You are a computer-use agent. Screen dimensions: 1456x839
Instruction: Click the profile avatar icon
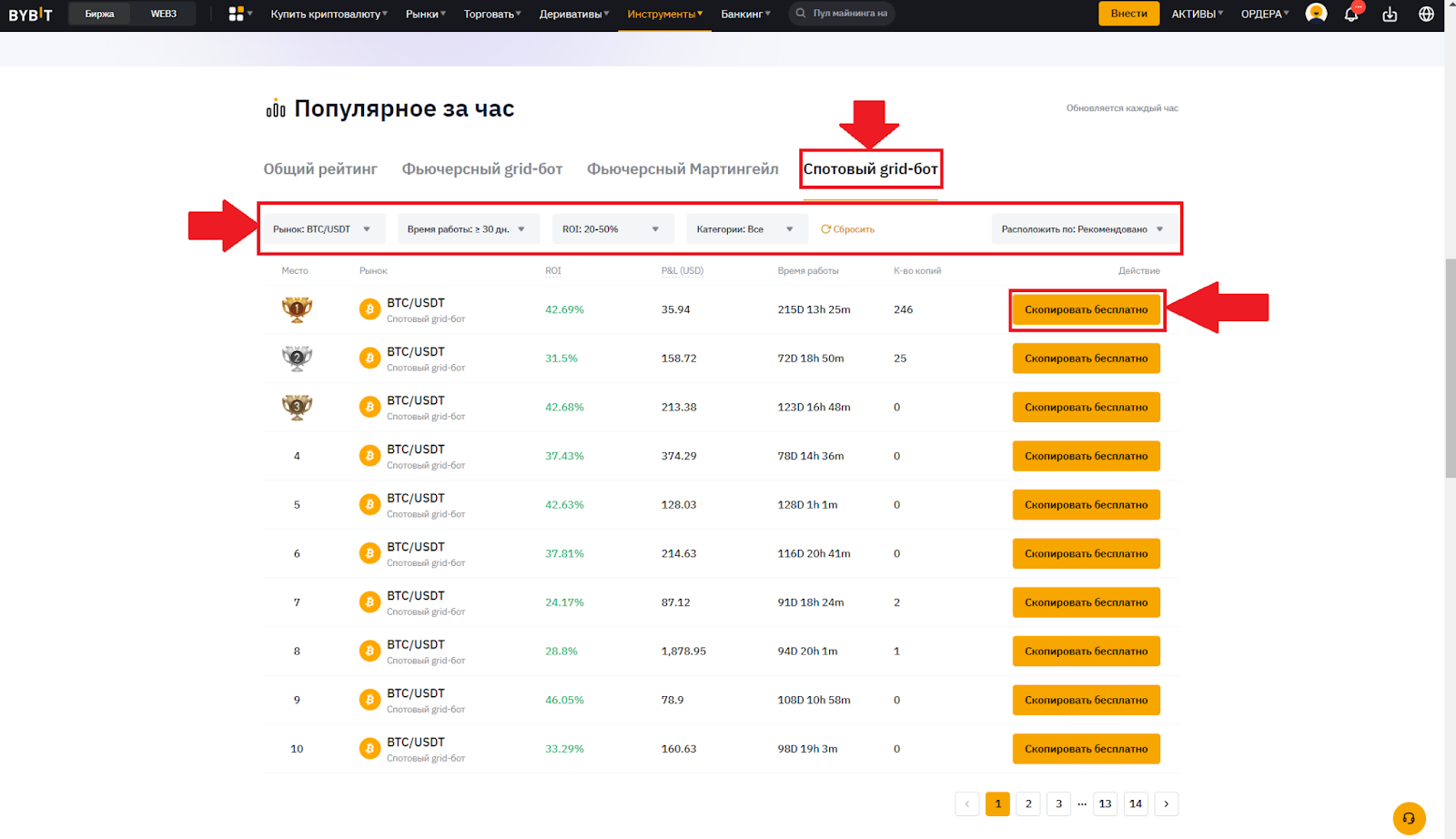point(1316,14)
